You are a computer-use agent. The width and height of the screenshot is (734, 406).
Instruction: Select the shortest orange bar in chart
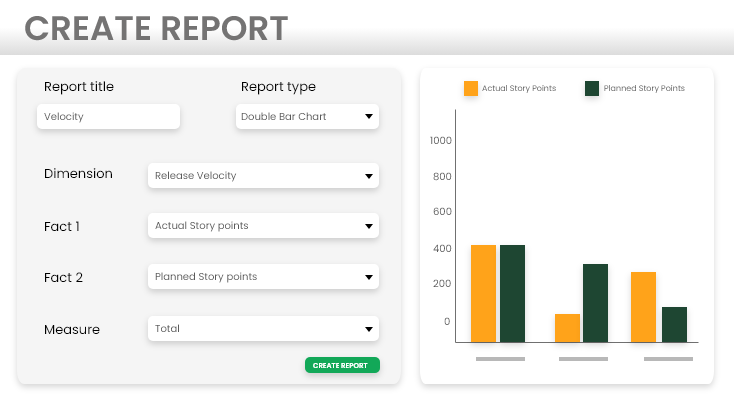[x=567, y=328]
